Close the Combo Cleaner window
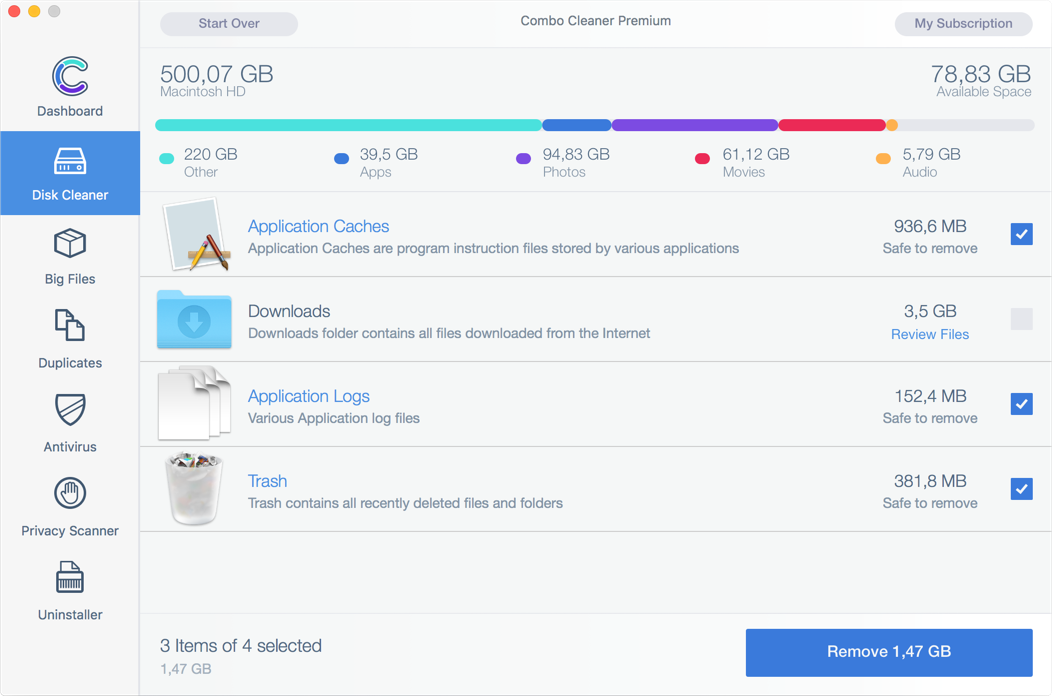Image resolution: width=1052 pixels, height=696 pixels. [x=14, y=11]
